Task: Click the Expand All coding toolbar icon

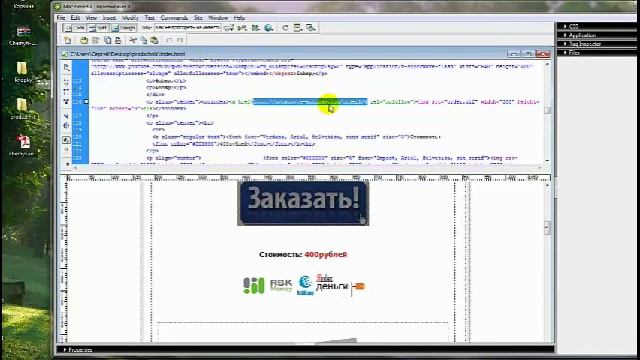Action: click(67, 101)
